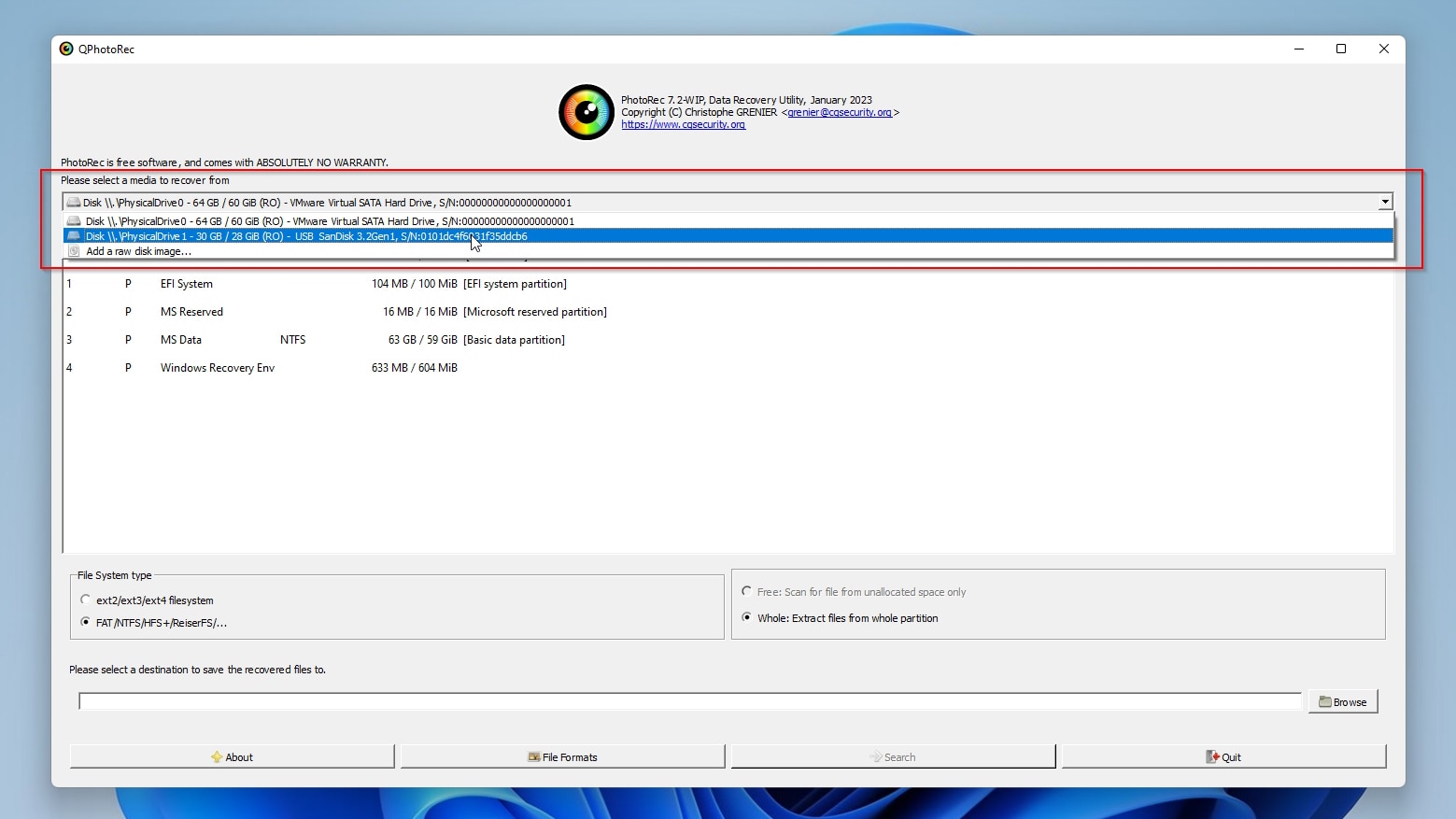Viewport: 1456px width, 819px height.
Task: Open the cgsecurity.org website link
Action: pos(683,124)
